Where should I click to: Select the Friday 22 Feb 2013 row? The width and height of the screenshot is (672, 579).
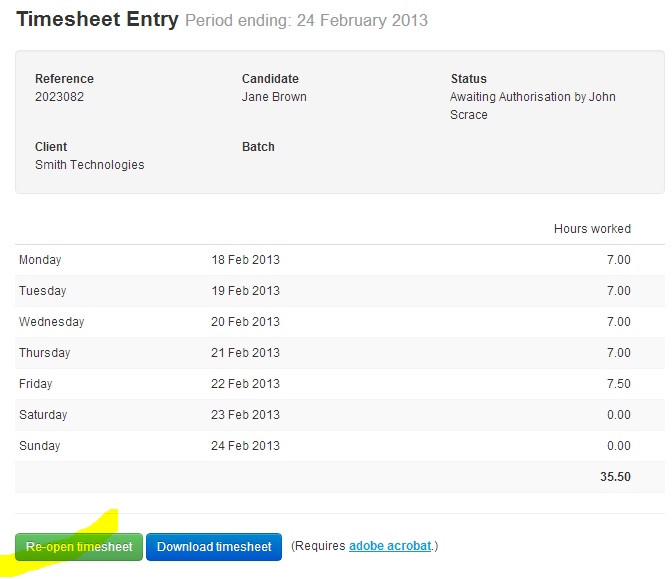[339, 384]
